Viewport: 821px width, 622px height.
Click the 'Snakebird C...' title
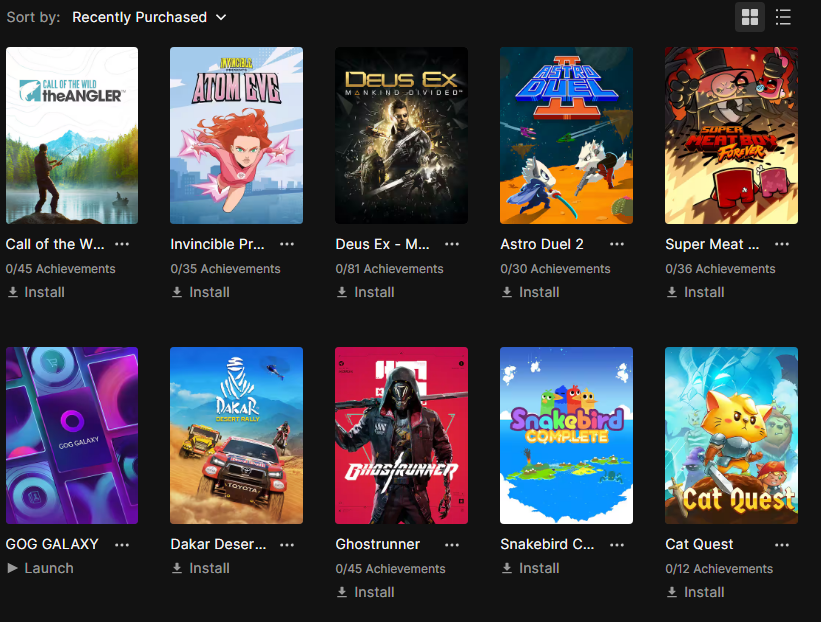[547, 544]
